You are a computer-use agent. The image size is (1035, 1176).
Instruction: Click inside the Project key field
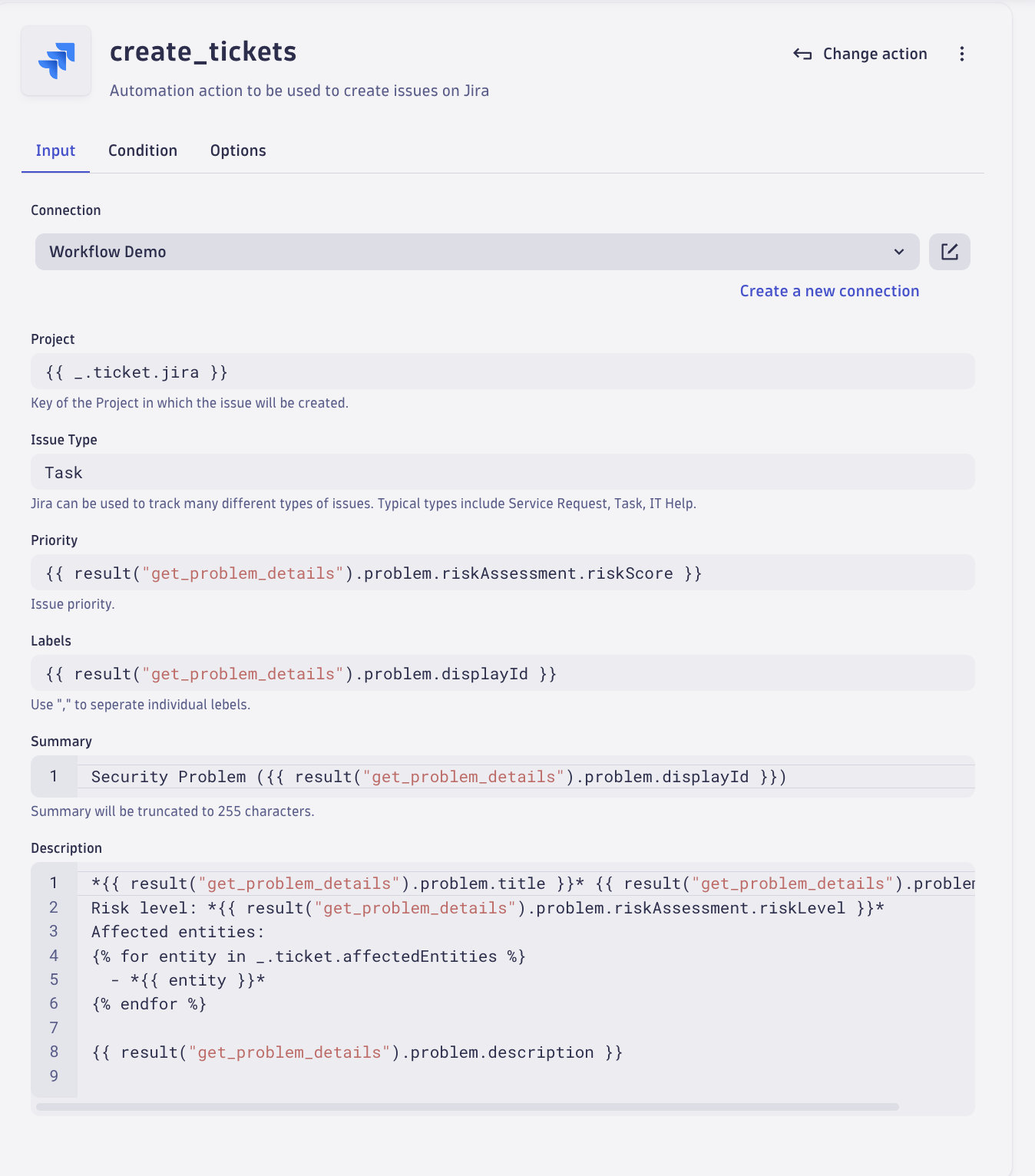(x=502, y=371)
